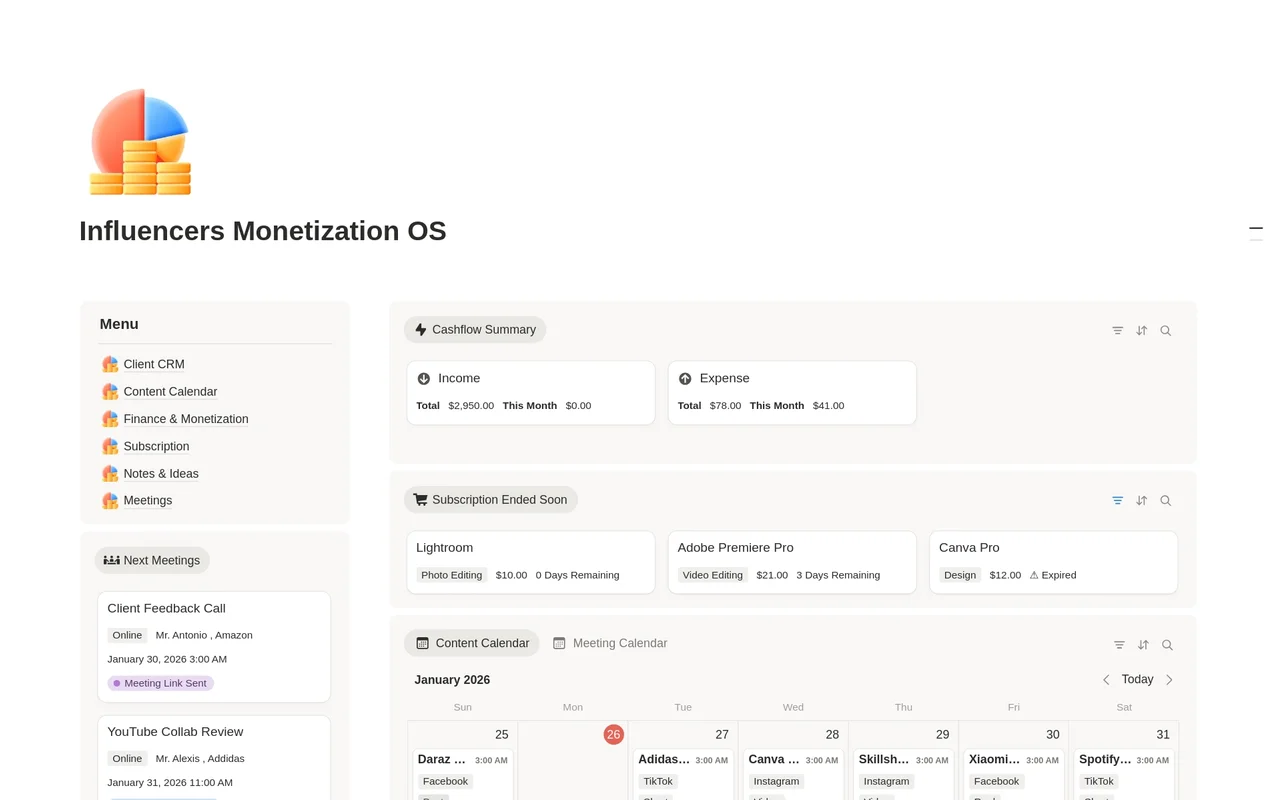Select the Cashflow Summary view tab
1280x800 pixels.
[475, 329]
